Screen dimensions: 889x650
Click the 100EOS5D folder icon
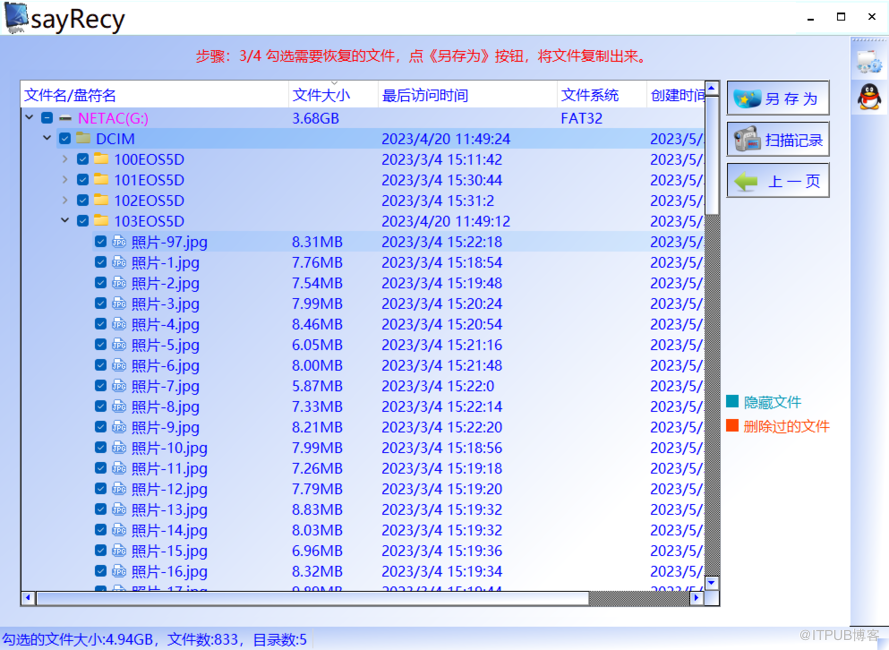tap(101, 159)
